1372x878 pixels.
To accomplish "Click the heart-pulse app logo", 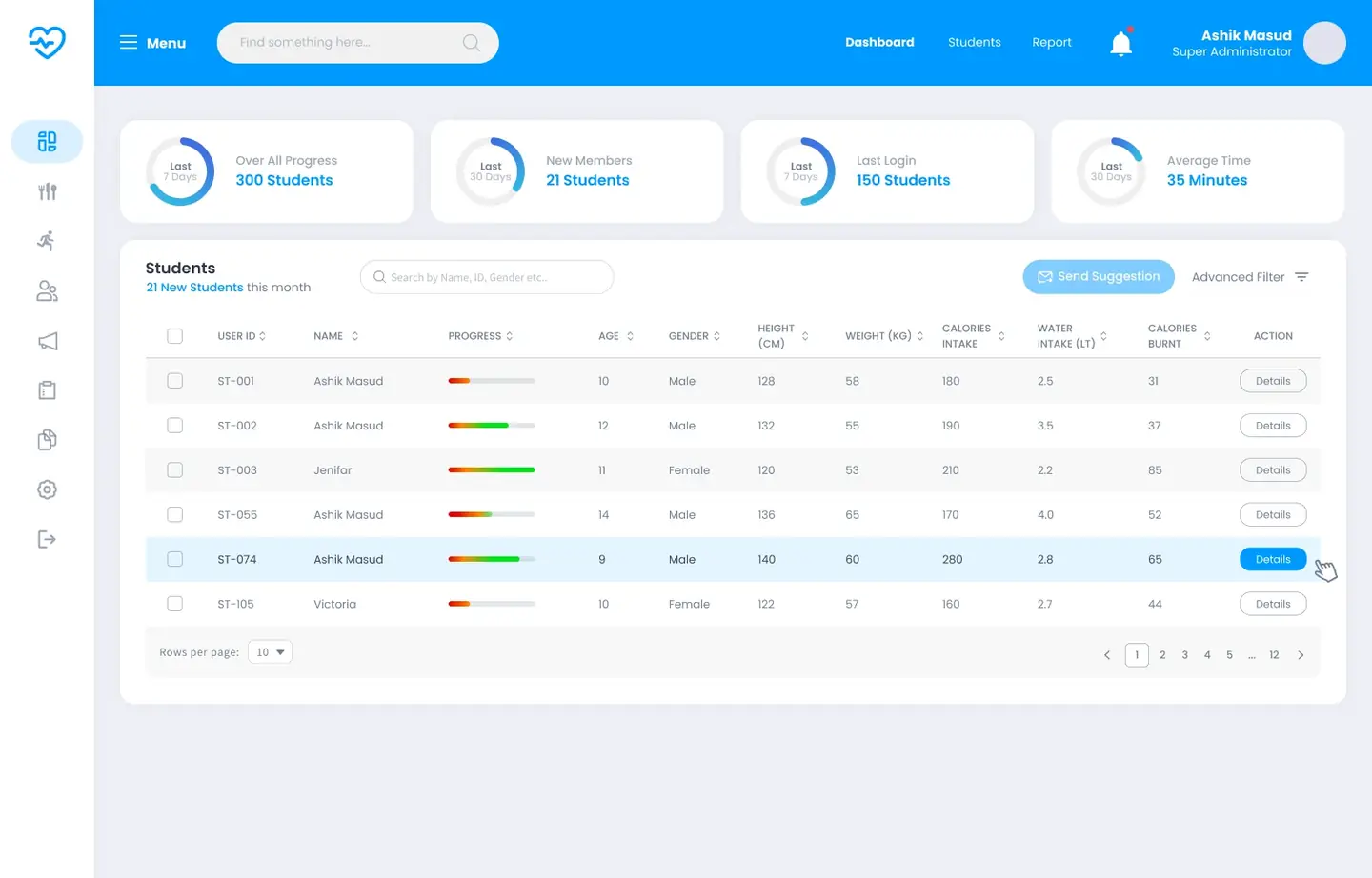I will tap(47, 42).
